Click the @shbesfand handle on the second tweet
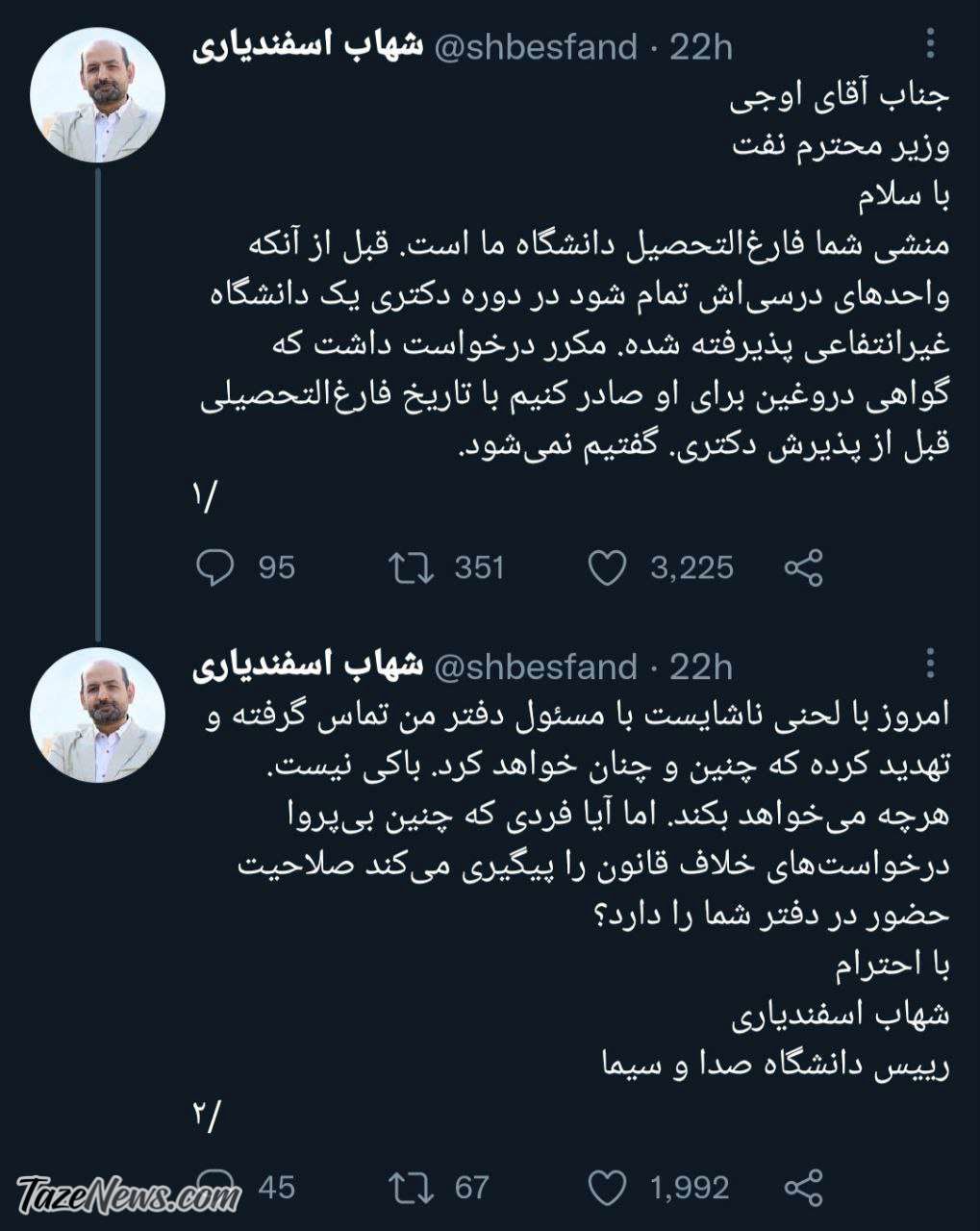Screen dimensions: 980x1231 tap(537, 666)
